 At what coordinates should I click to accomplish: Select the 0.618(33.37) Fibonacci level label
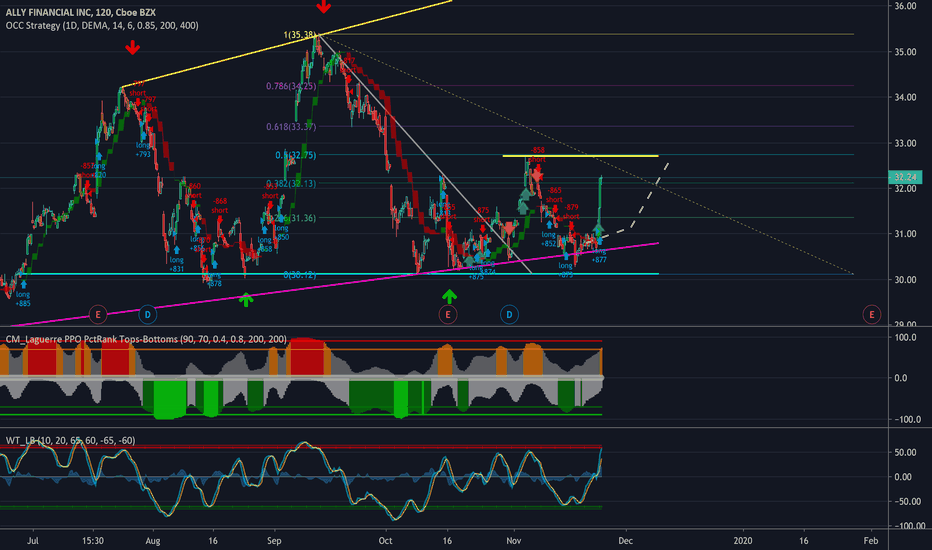[291, 127]
